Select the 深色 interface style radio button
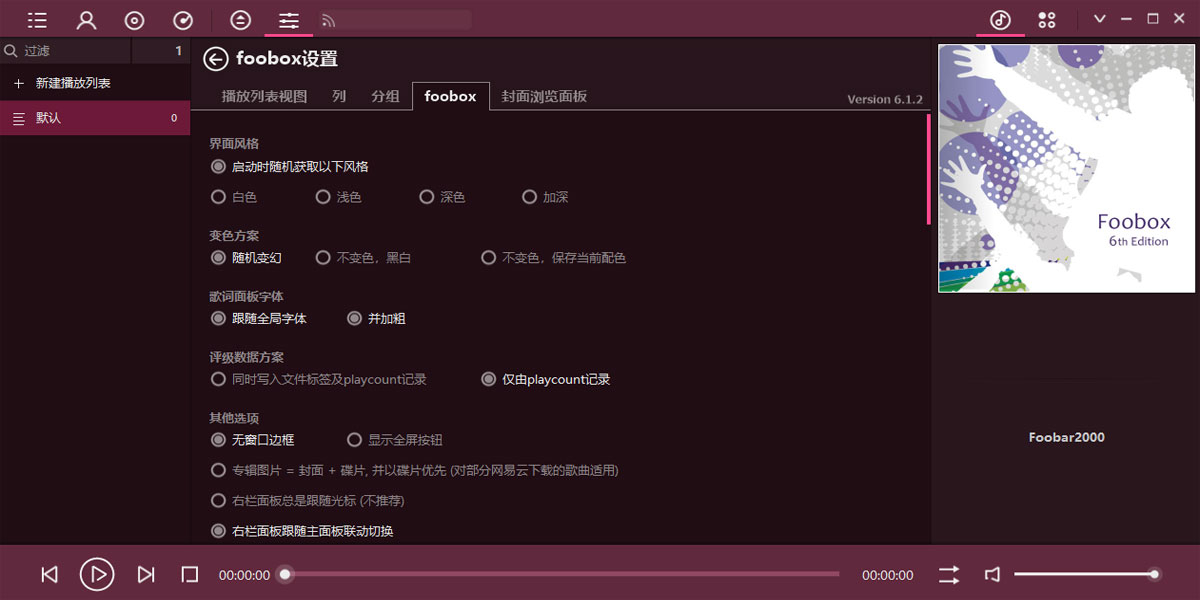The image size is (1200, 600). point(427,196)
